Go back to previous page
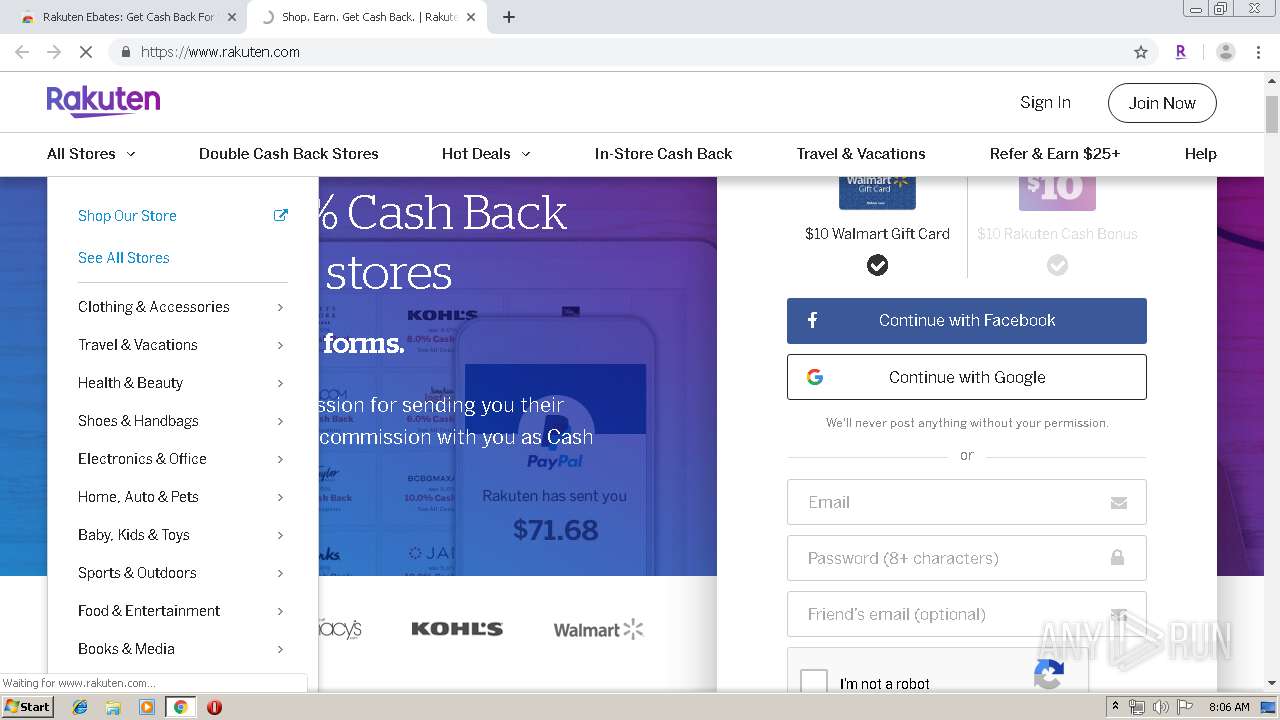Screen dimensions: 1280x720 click(22, 52)
